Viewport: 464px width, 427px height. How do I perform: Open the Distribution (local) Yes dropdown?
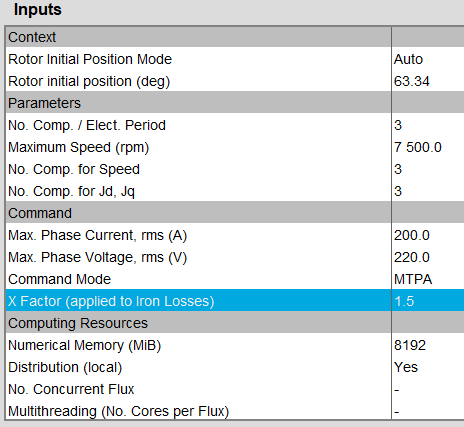point(428,367)
